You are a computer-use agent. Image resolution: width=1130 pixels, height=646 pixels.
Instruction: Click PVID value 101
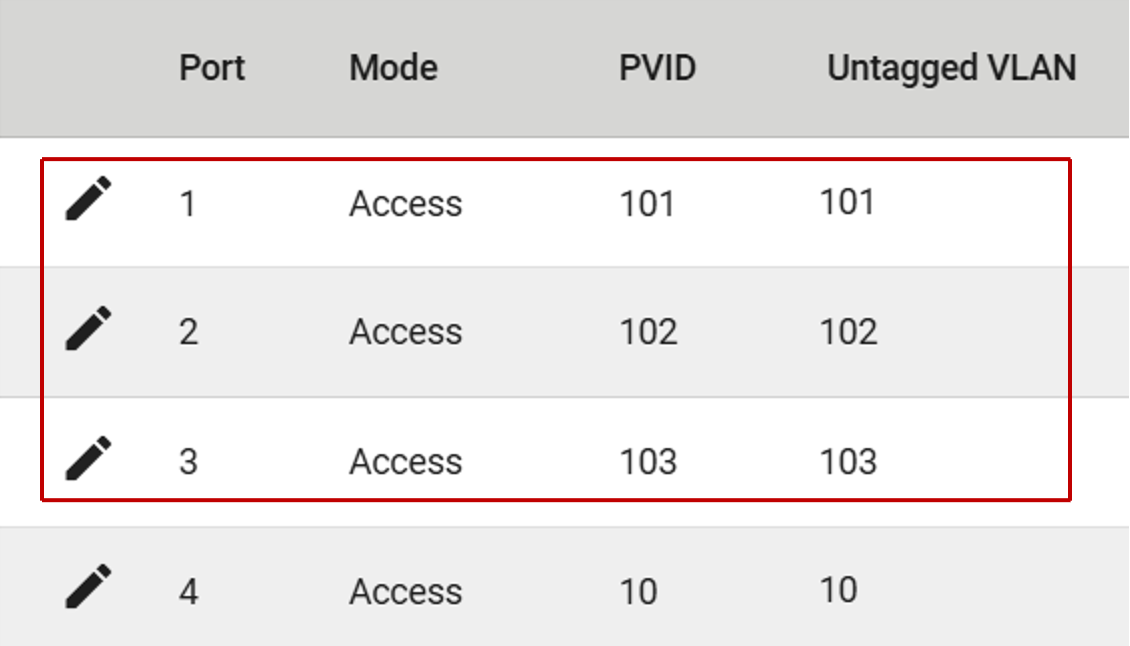(647, 204)
